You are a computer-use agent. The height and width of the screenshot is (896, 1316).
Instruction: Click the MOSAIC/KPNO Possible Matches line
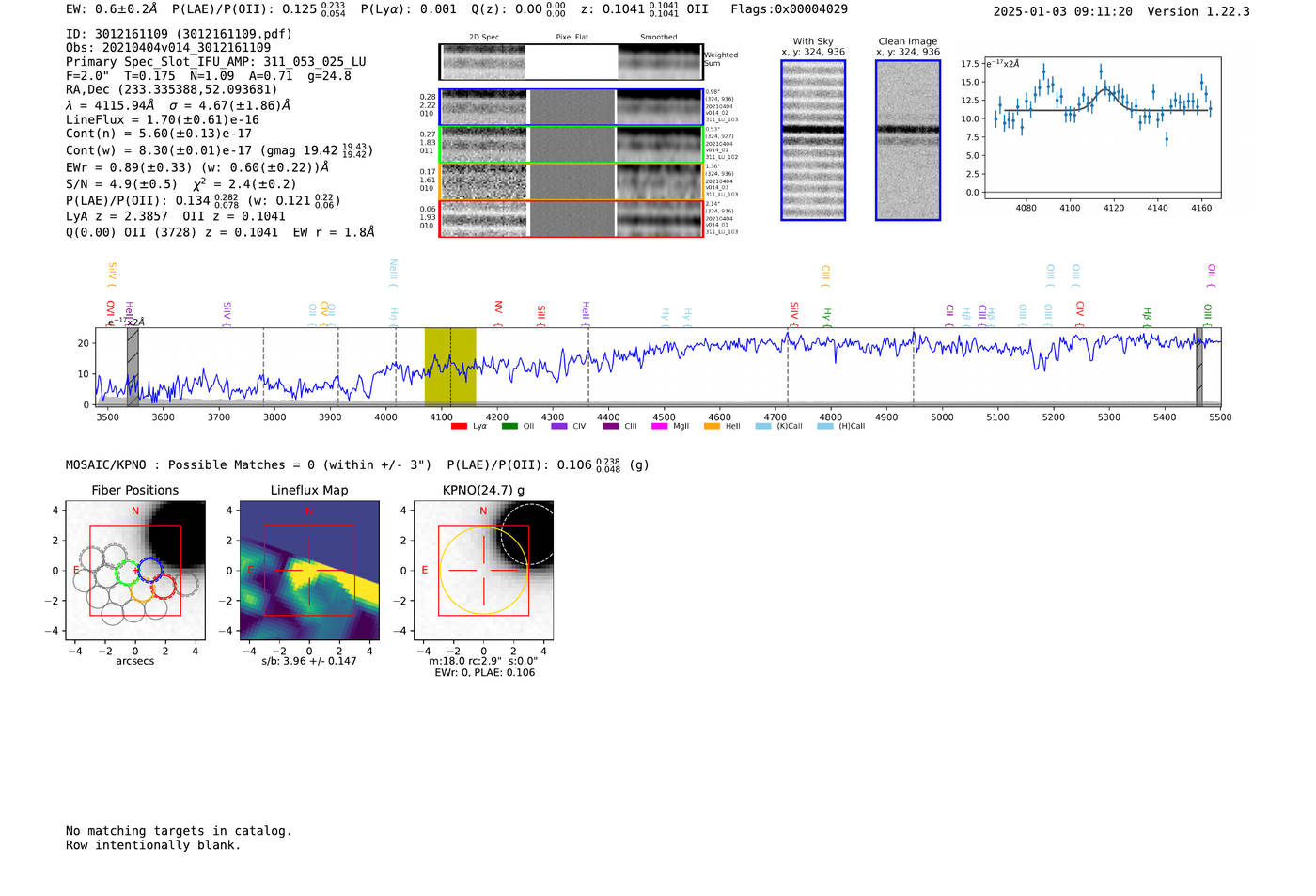click(x=357, y=464)
